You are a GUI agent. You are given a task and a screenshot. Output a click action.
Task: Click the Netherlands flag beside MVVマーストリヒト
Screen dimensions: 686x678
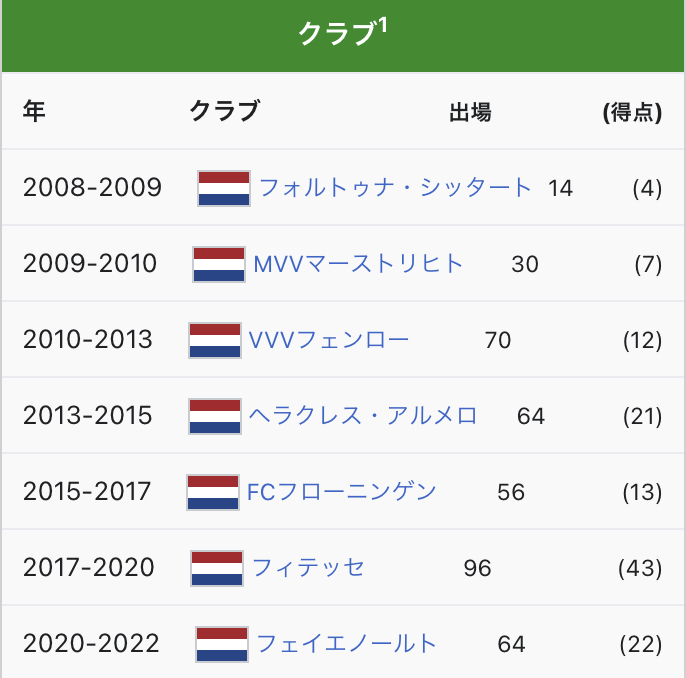click(219, 264)
